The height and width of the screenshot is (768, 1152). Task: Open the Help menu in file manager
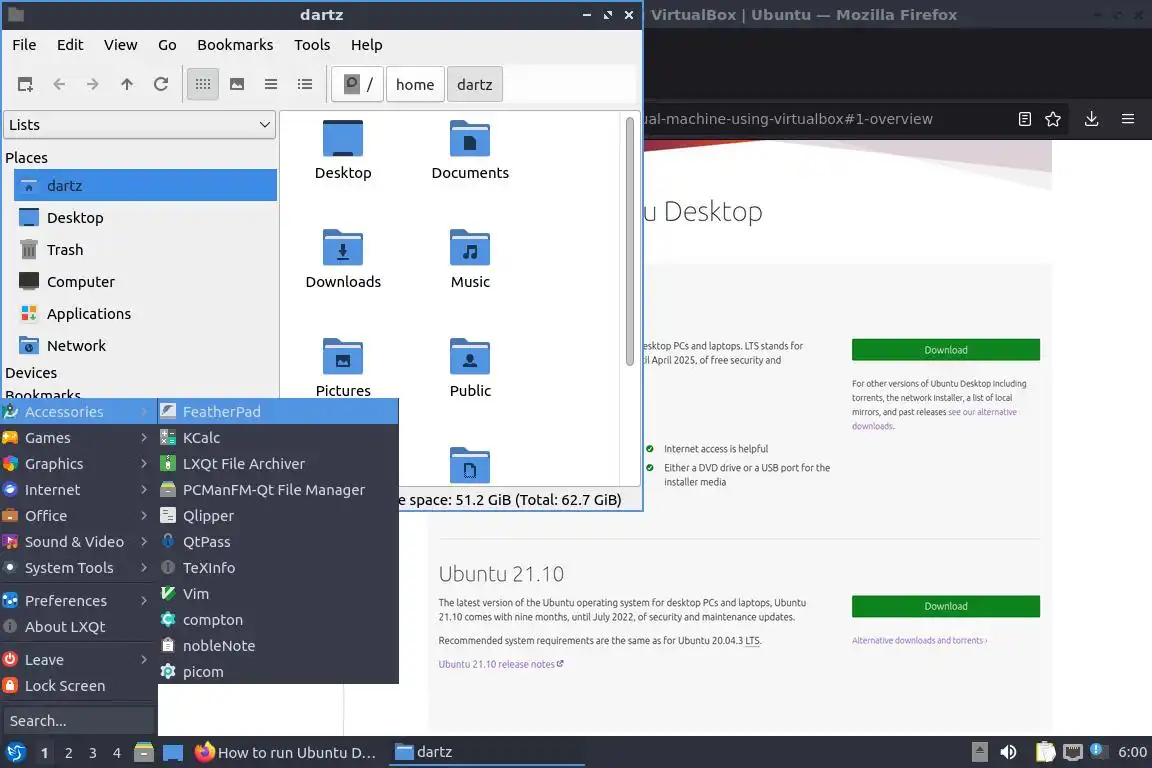[367, 45]
